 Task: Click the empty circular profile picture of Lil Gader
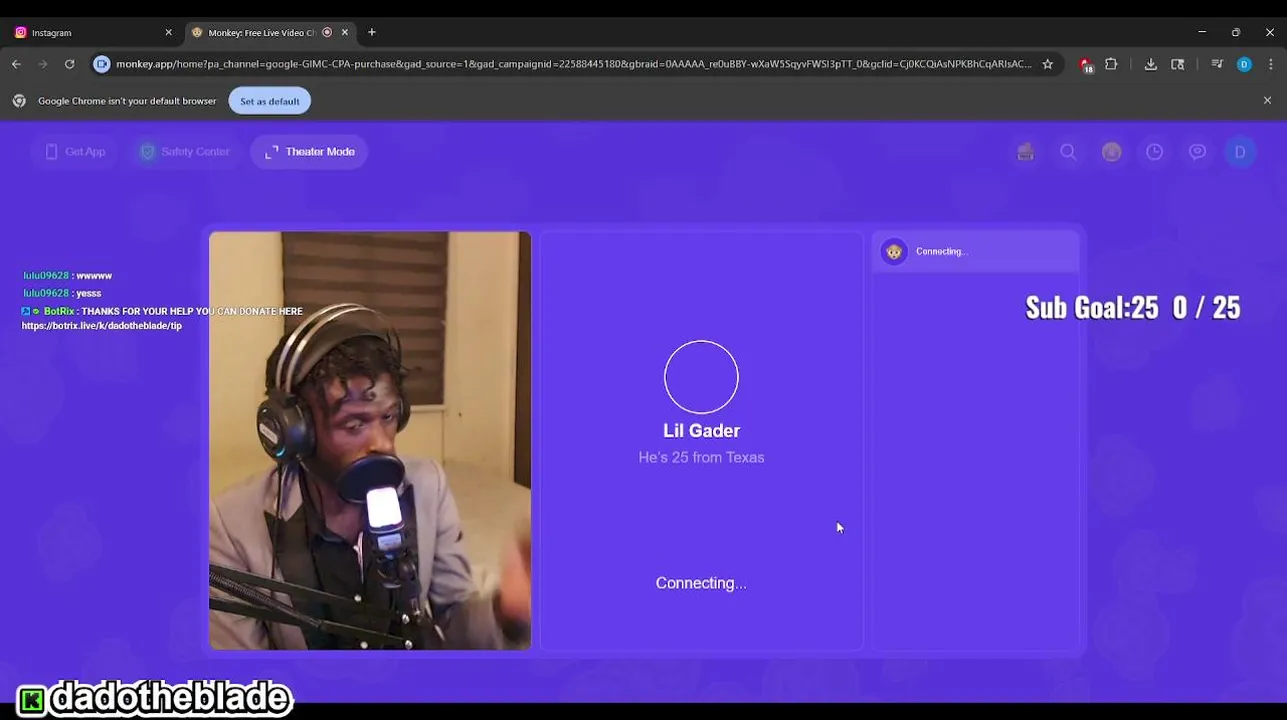click(x=701, y=377)
